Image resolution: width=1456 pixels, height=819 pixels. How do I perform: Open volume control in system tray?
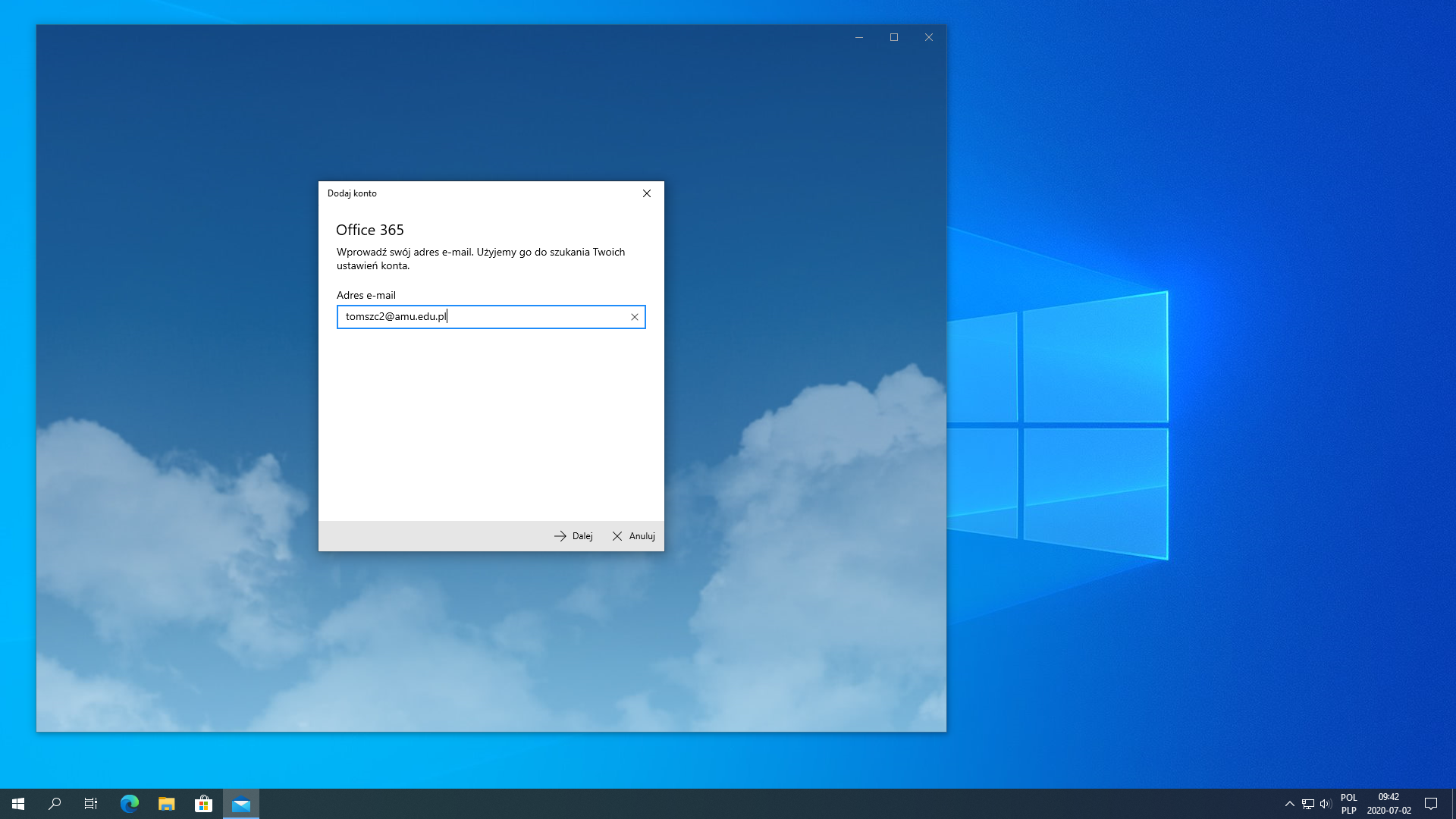1326,804
